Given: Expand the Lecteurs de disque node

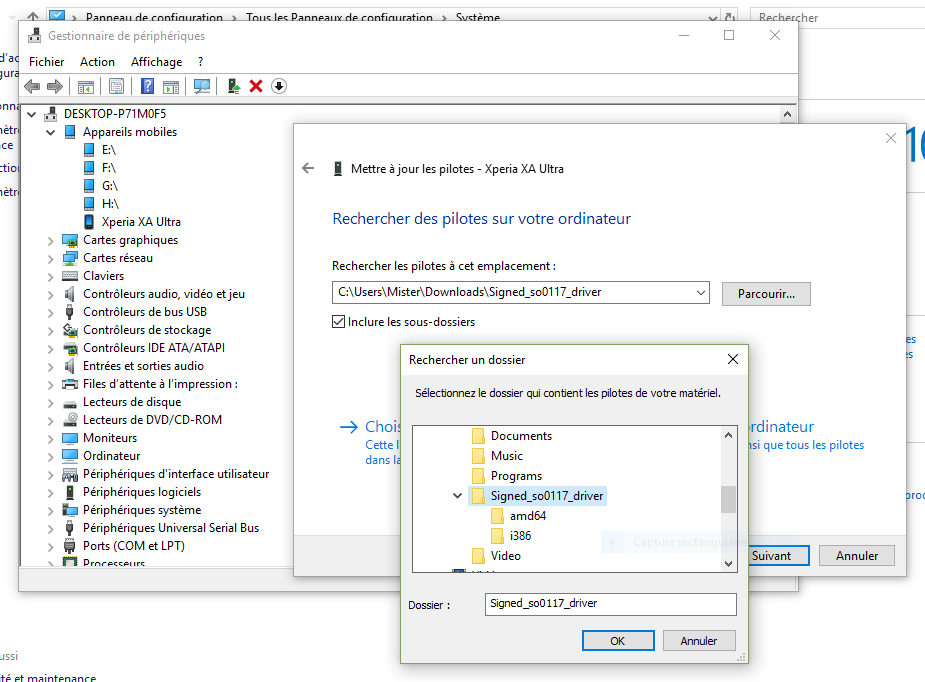Looking at the screenshot, I should [50, 403].
